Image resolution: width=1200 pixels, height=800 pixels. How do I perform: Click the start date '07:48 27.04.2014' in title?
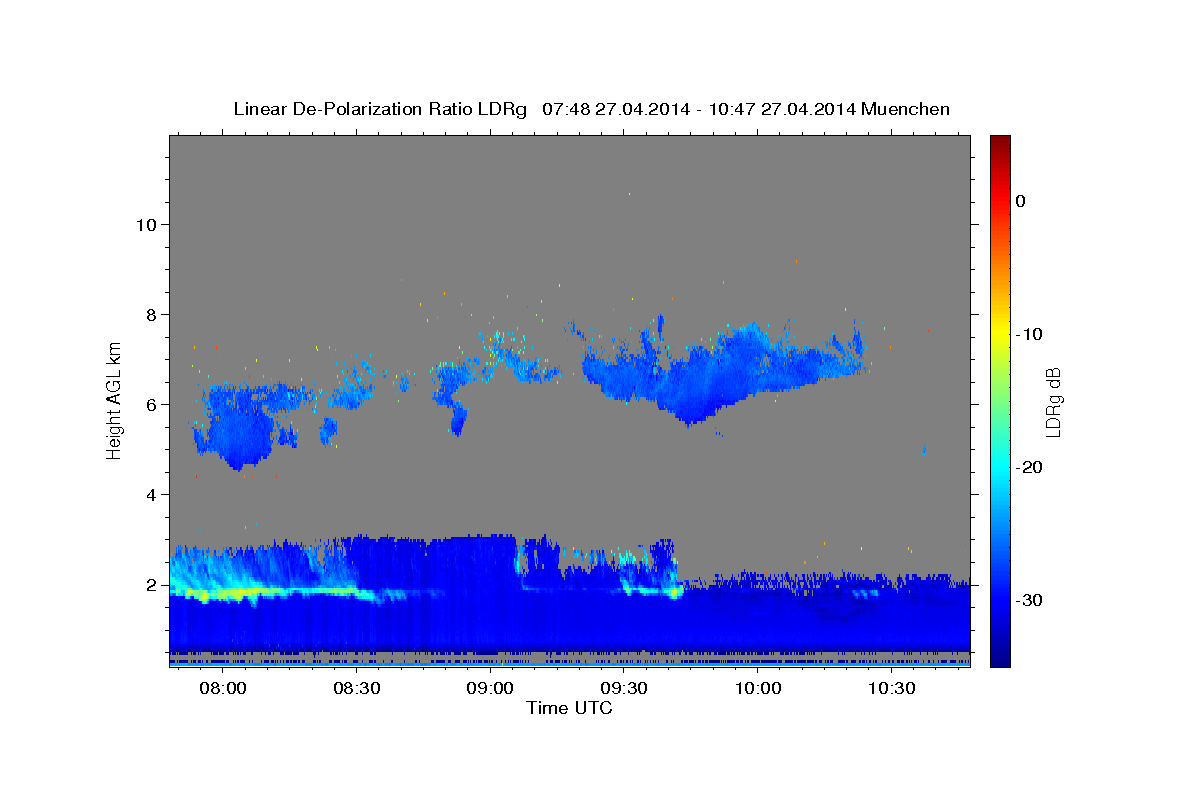coord(615,109)
